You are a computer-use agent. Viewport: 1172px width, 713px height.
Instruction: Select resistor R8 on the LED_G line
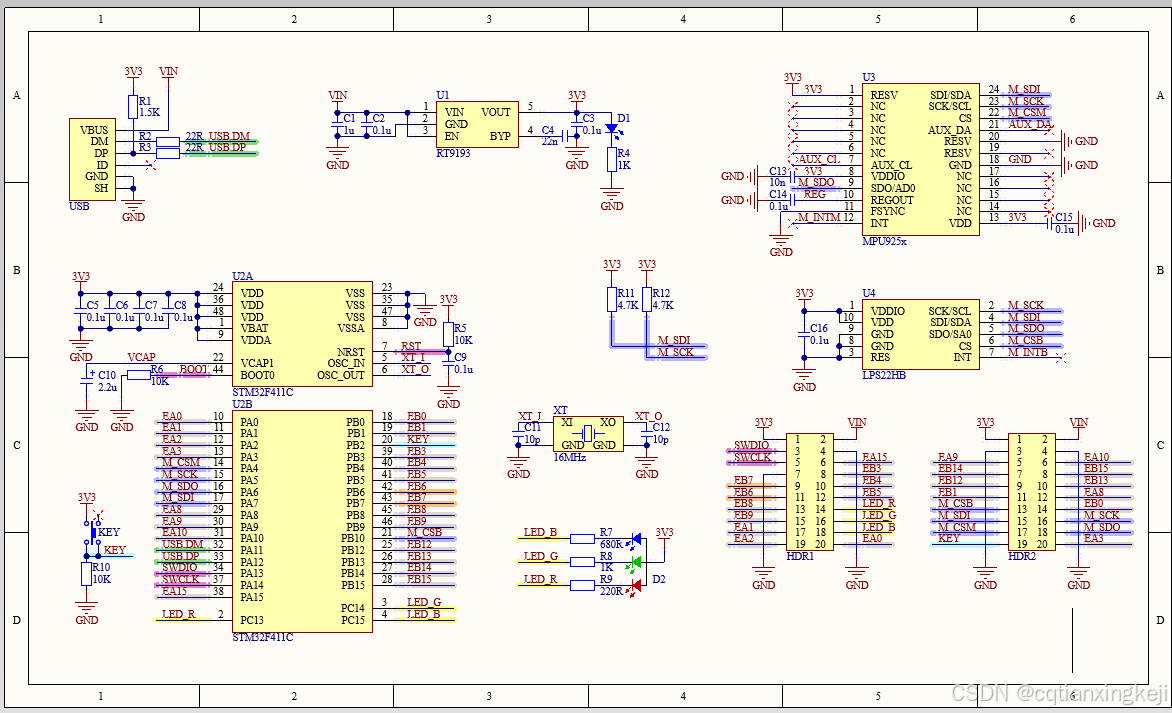click(x=582, y=561)
